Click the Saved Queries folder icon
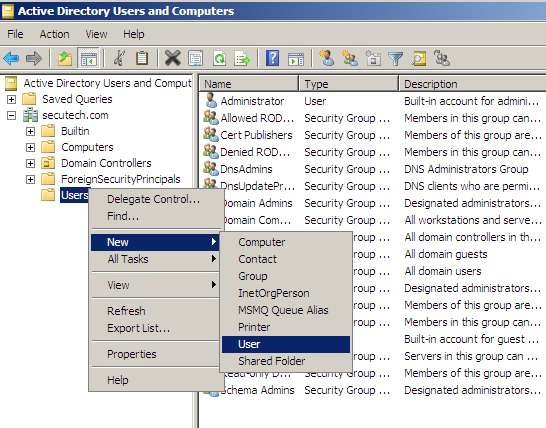The width and height of the screenshot is (546, 428). pos(30,99)
